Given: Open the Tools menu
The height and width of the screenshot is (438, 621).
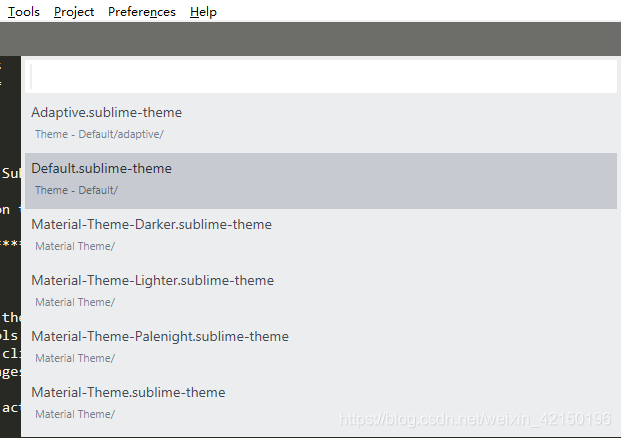Looking at the screenshot, I should (24, 12).
